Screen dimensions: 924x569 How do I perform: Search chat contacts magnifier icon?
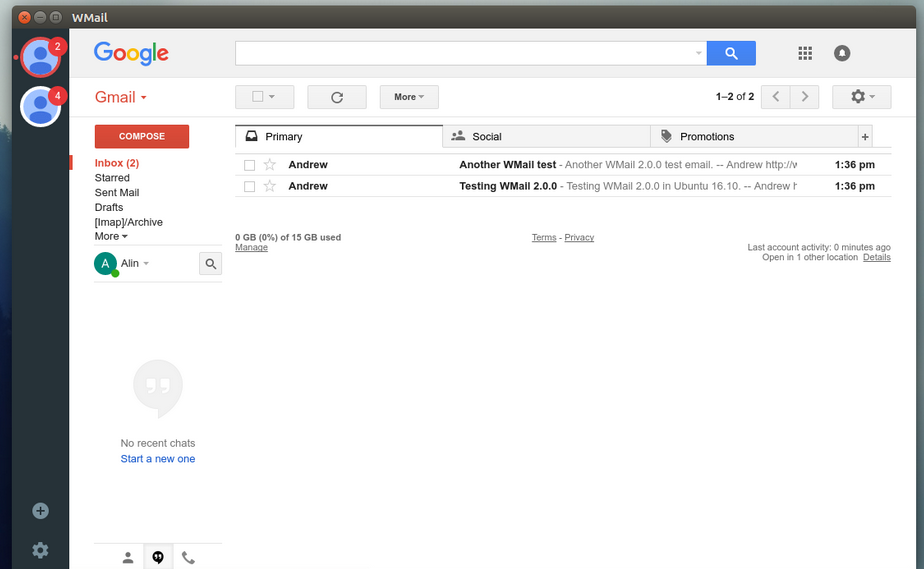(x=210, y=264)
